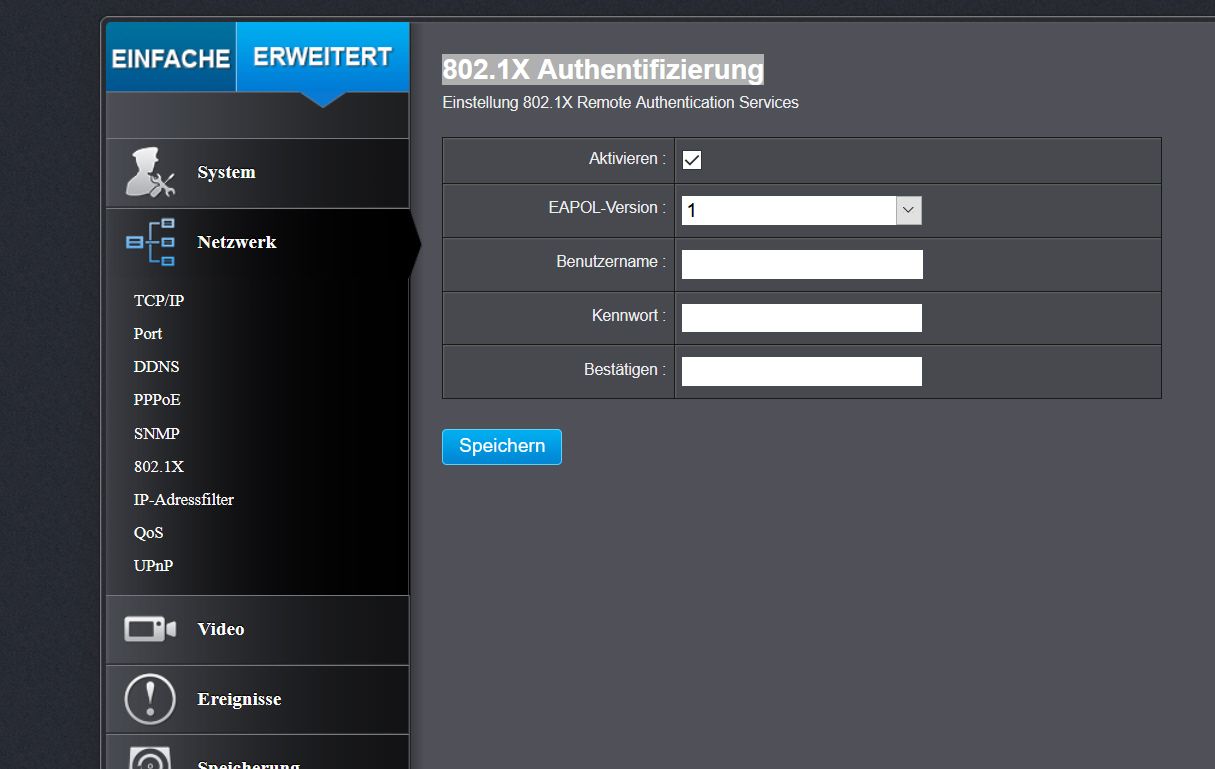Switch to the EINFACHE tab
The height and width of the screenshot is (769, 1215).
pos(171,58)
